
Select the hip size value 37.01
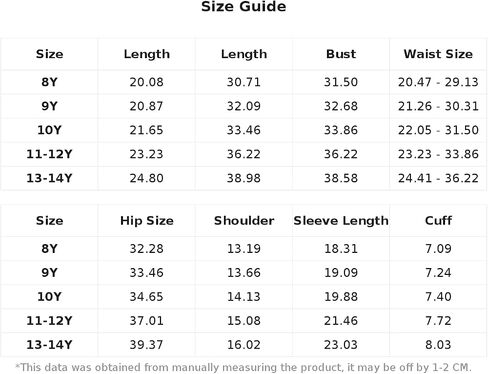(x=147, y=321)
